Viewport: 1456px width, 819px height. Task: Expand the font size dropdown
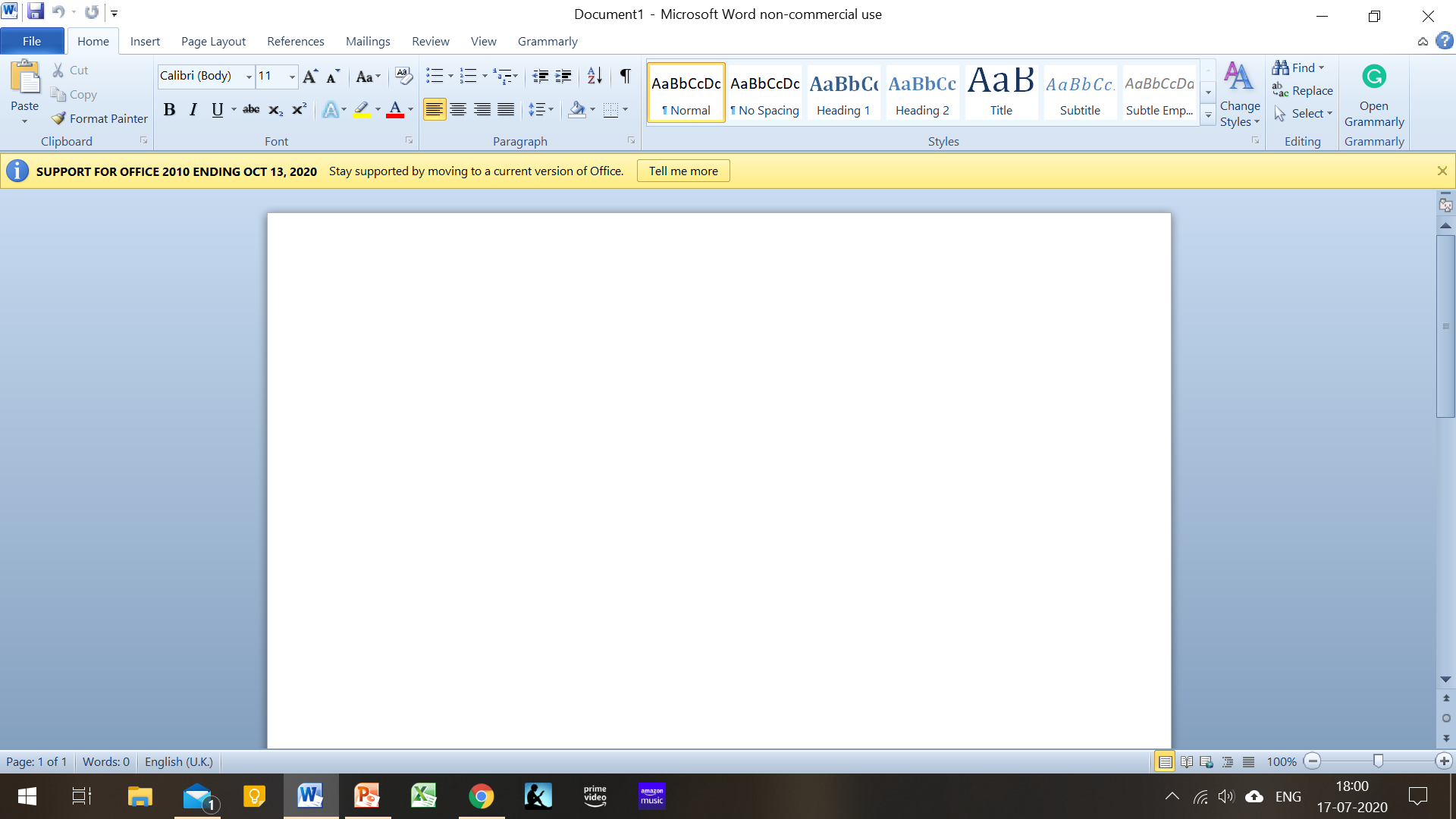click(x=292, y=76)
